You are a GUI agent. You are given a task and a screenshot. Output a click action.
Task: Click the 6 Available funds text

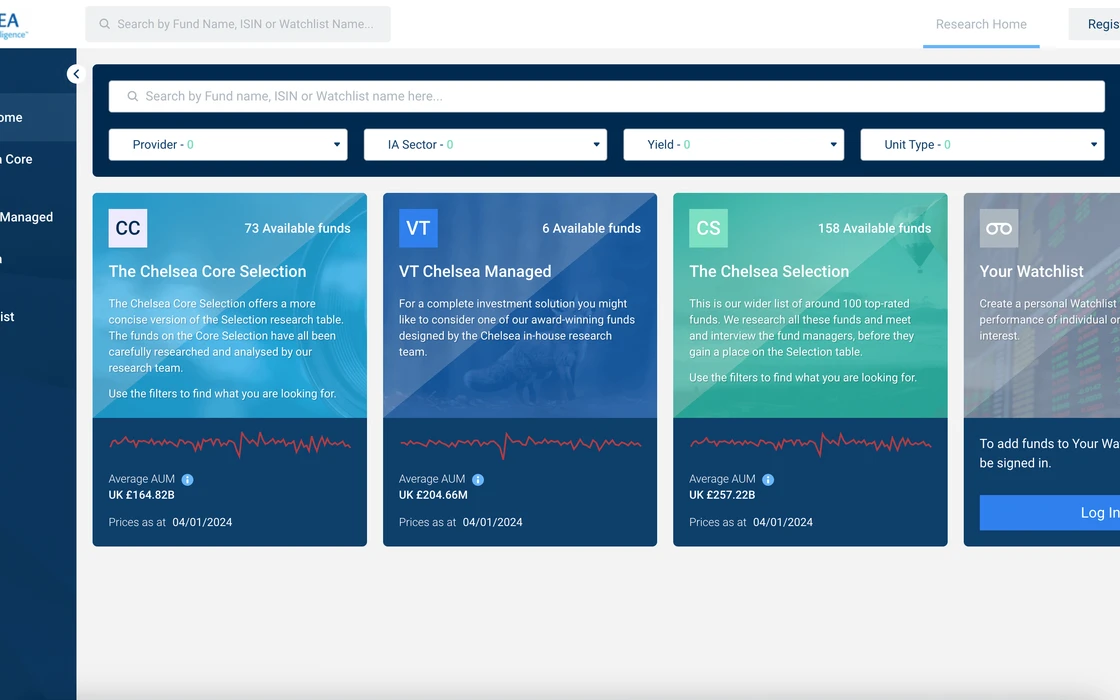(591, 229)
